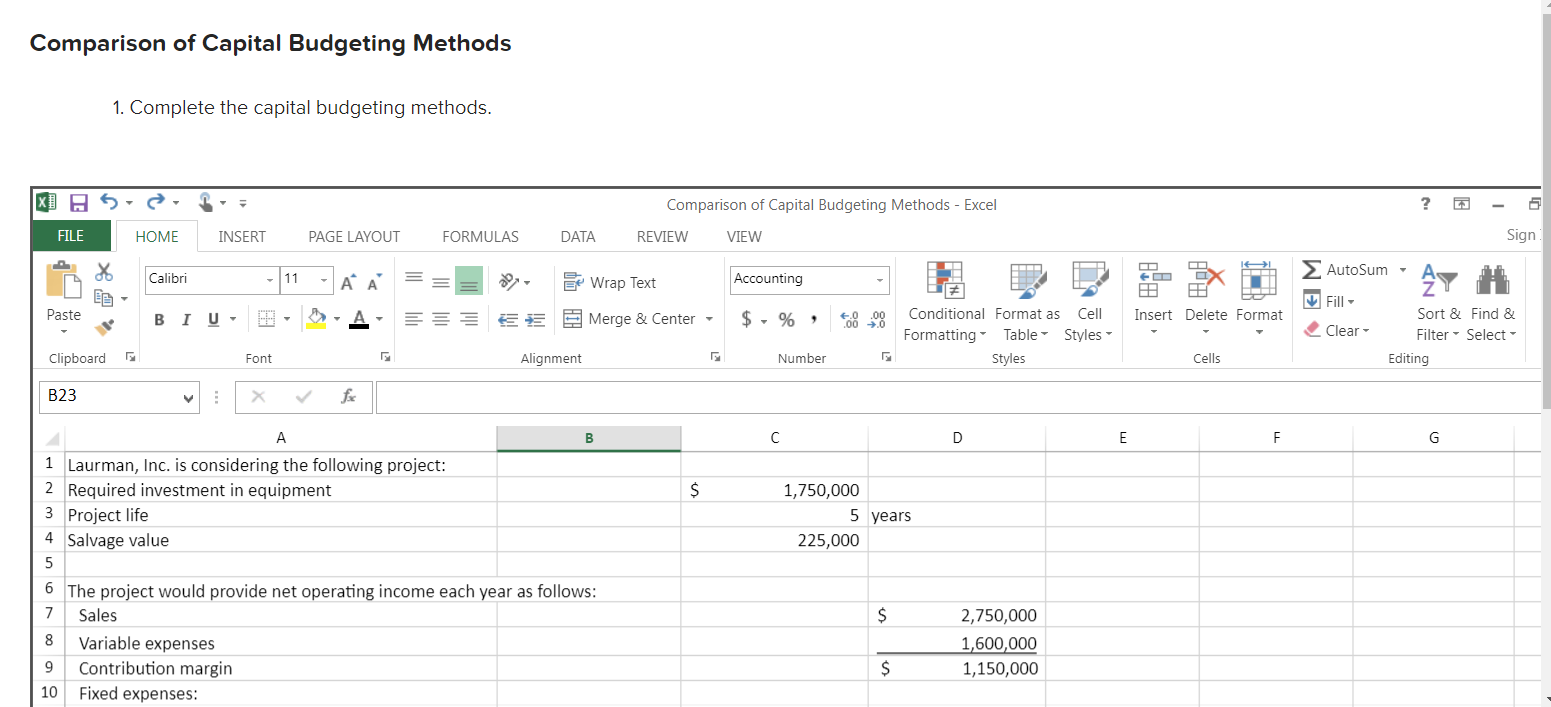Image resolution: width=1551 pixels, height=707 pixels.
Task: Toggle italic formatting
Action: point(185,318)
